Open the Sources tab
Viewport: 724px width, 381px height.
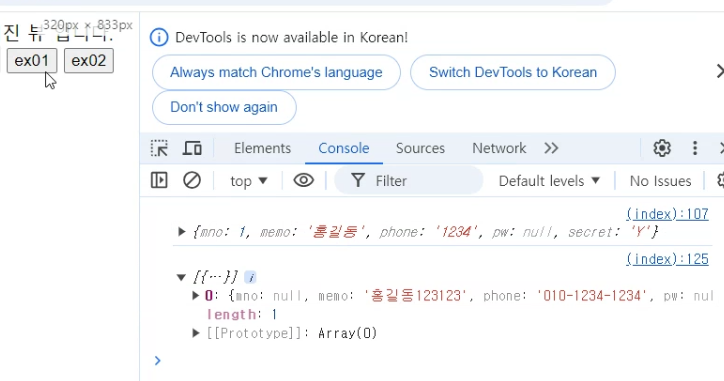[x=420, y=148]
